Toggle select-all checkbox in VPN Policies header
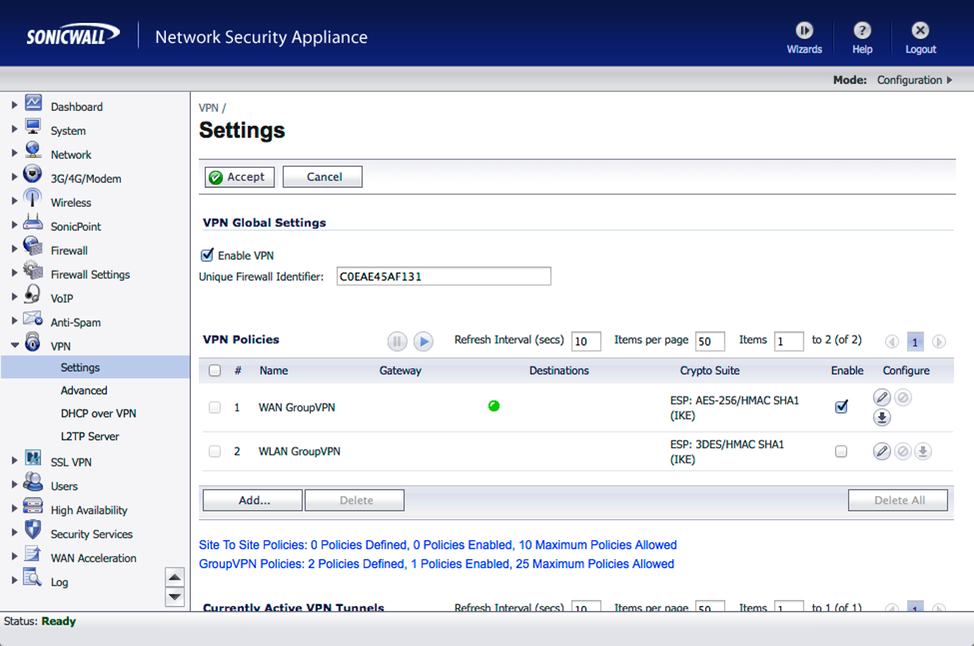Image resolution: width=974 pixels, height=646 pixels. (x=215, y=370)
